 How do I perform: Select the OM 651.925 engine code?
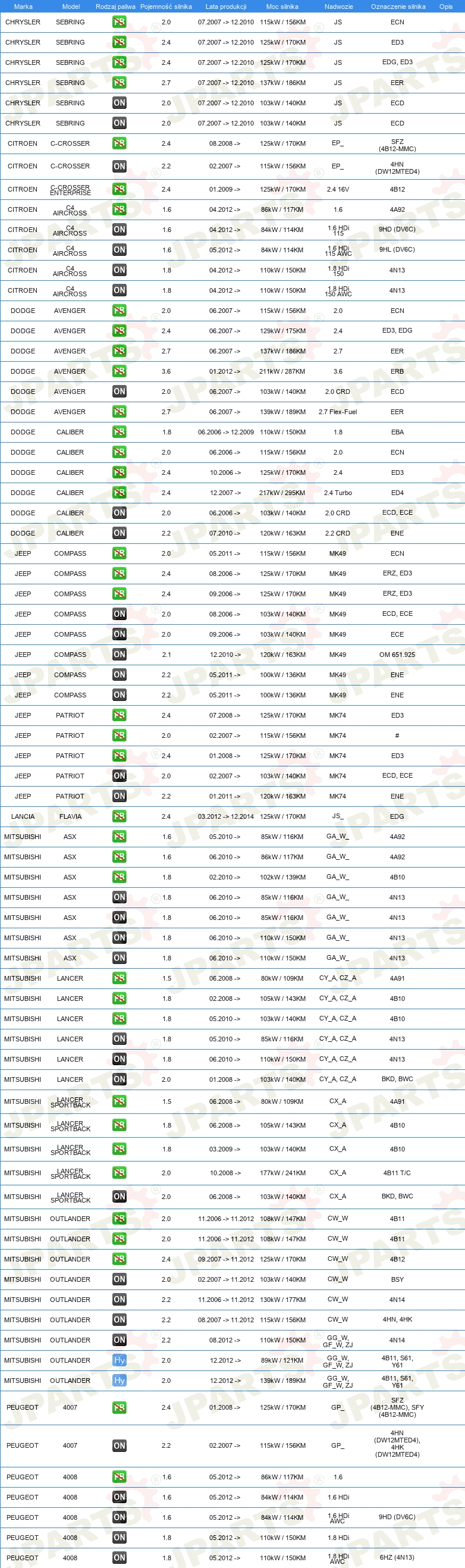pos(397,655)
